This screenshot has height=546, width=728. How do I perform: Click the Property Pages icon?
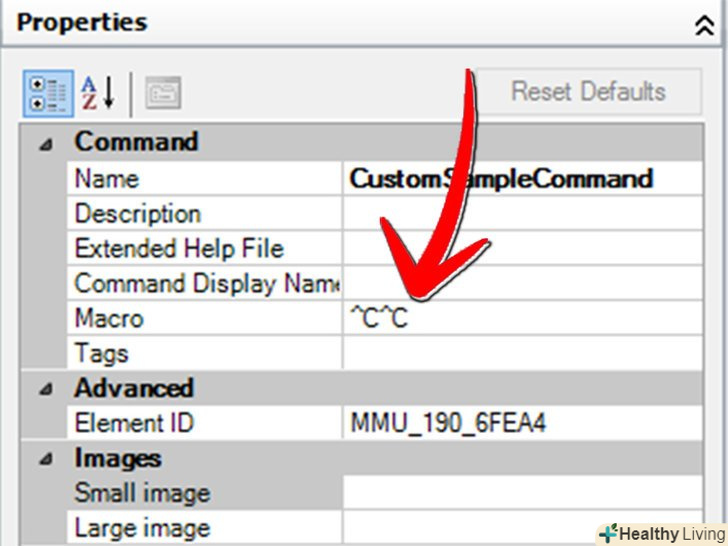point(162,94)
